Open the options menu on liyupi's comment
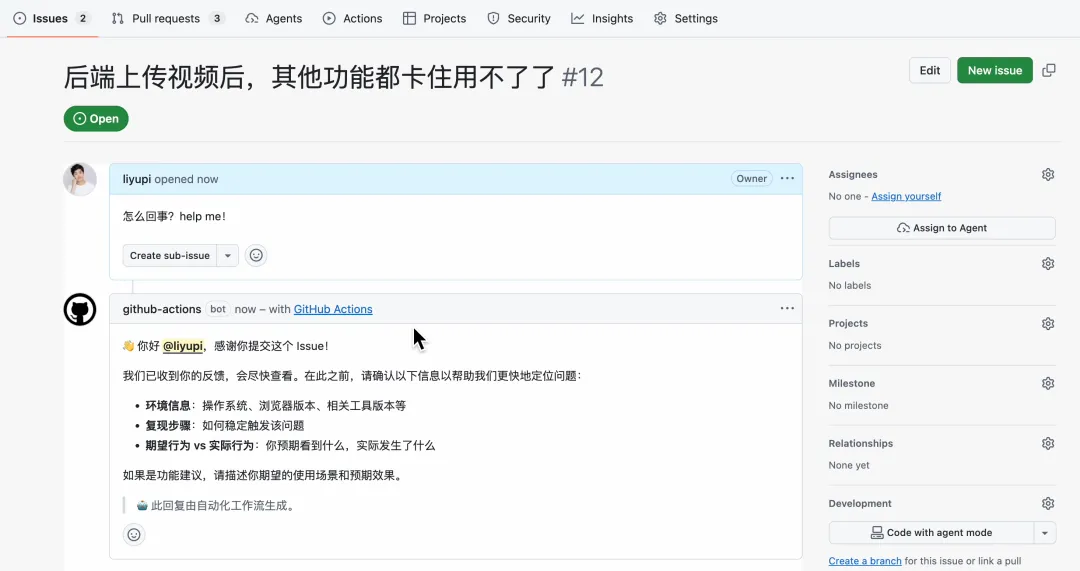Screen dimensions: 1080x571 click(787, 178)
